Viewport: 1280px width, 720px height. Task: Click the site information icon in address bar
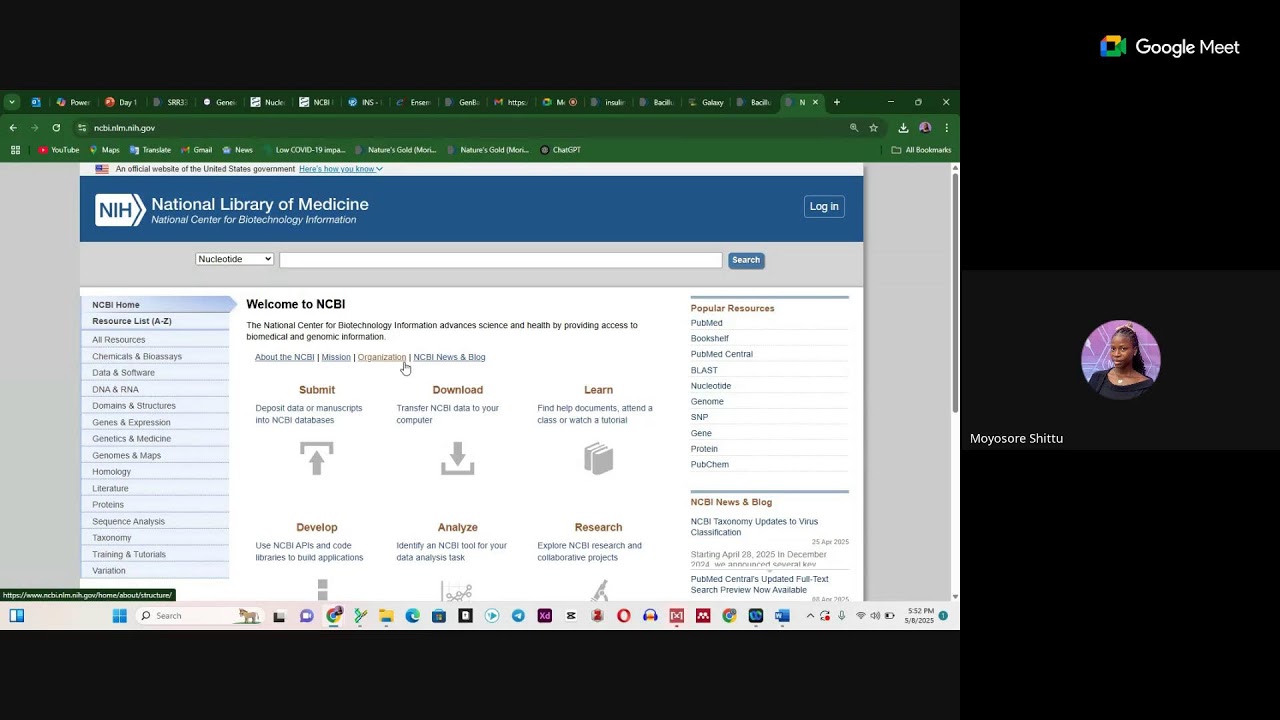pos(82,128)
